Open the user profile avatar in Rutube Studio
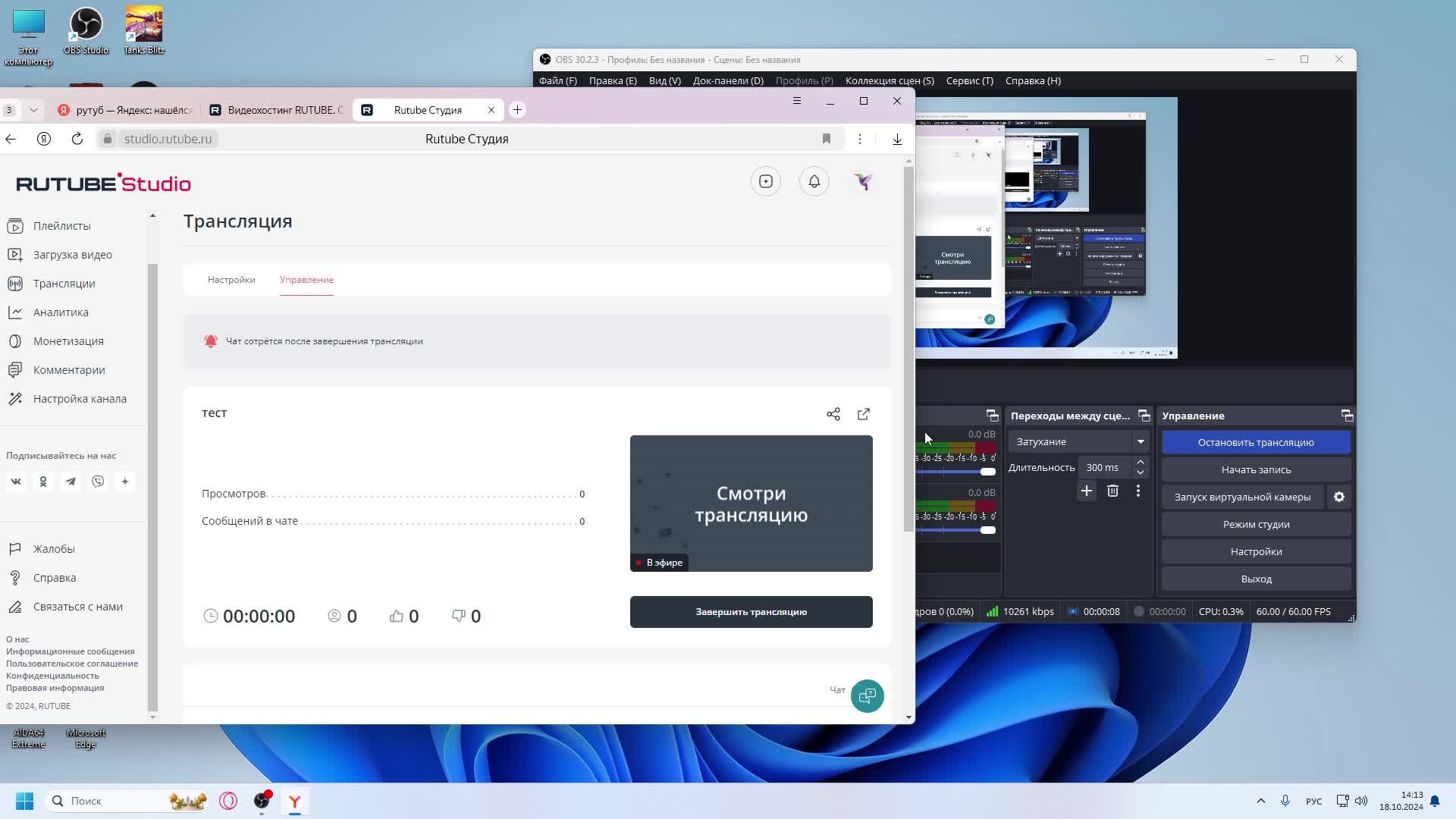Screen dimensions: 1456x819 [863, 181]
